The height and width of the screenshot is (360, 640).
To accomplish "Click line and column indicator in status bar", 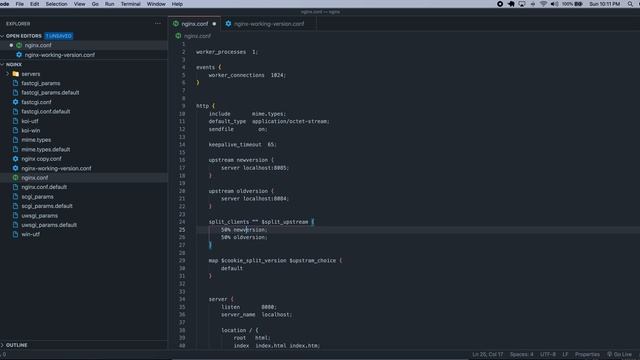I will pyautogui.click(x=488, y=354).
